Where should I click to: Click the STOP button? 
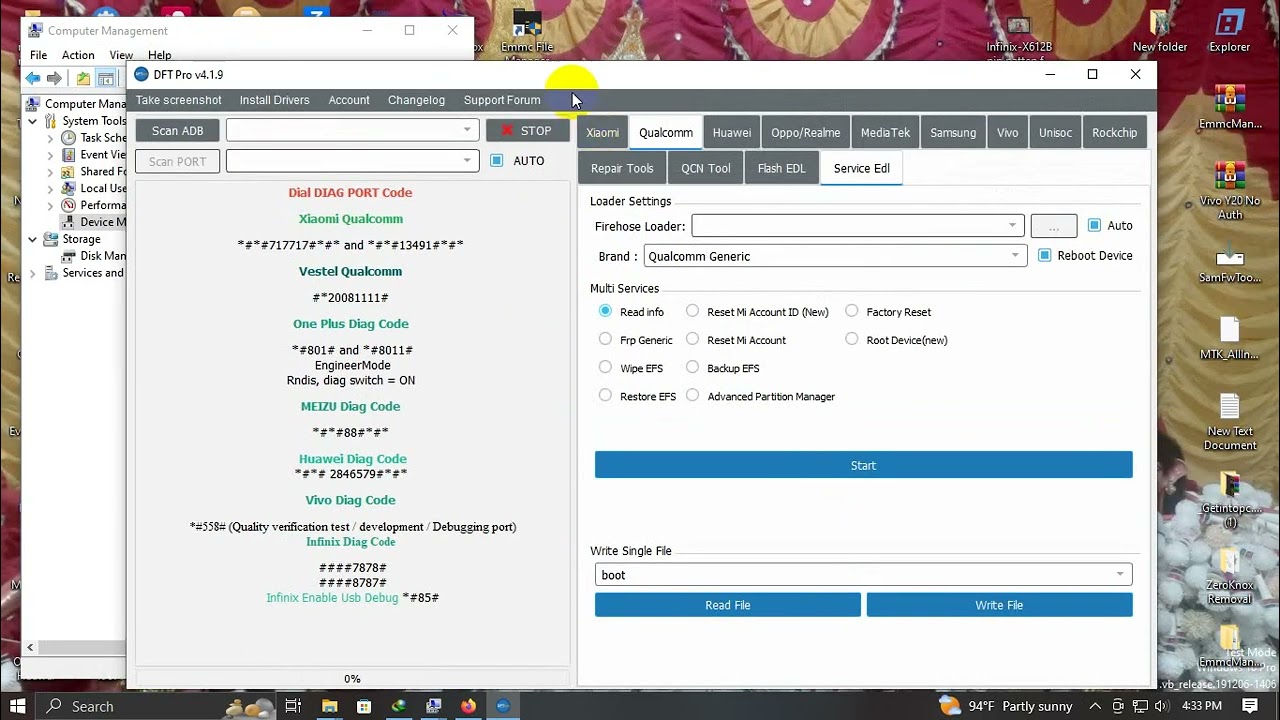[x=527, y=131]
